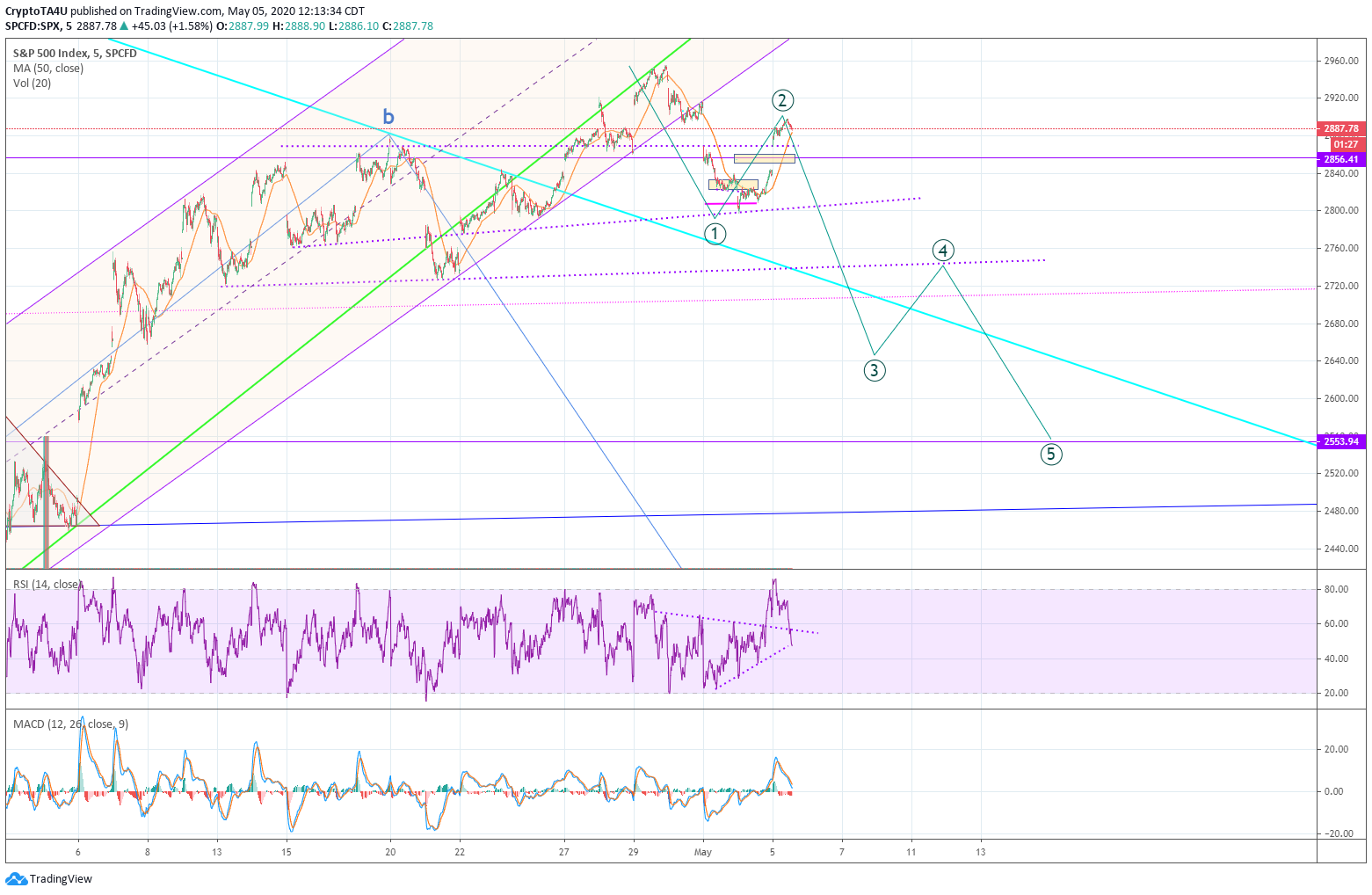1372x895 pixels.
Task: Click the '13' date after 11 on axis
Action: pos(981,852)
